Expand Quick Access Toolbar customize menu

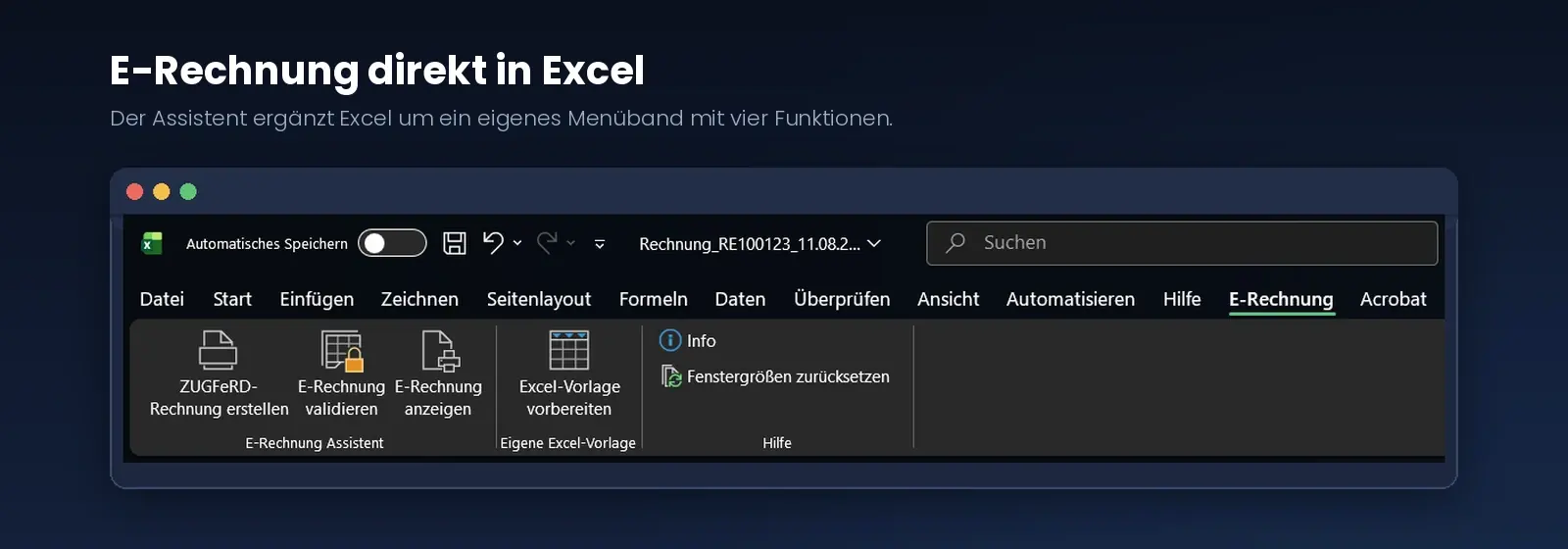(x=600, y=244)
